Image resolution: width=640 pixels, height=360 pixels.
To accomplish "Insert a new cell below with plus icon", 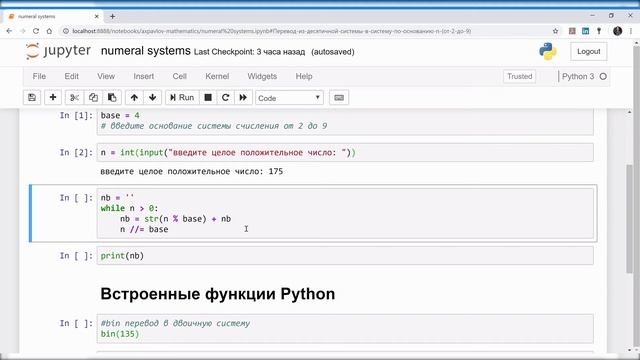I will pyautogui.click(x=53, y=98).
